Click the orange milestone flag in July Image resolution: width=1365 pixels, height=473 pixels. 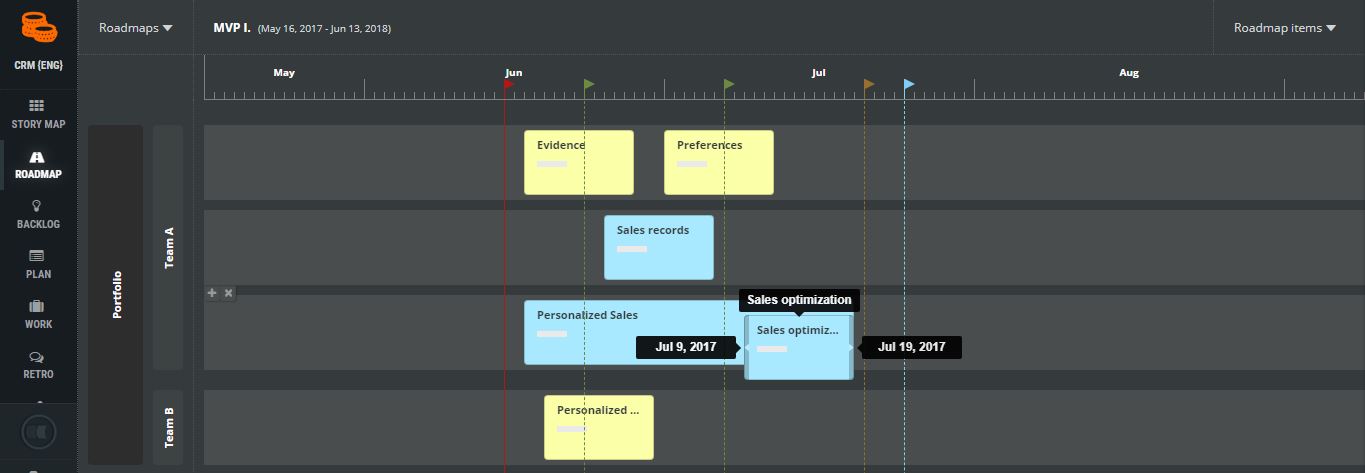click(x=869, y=84)
